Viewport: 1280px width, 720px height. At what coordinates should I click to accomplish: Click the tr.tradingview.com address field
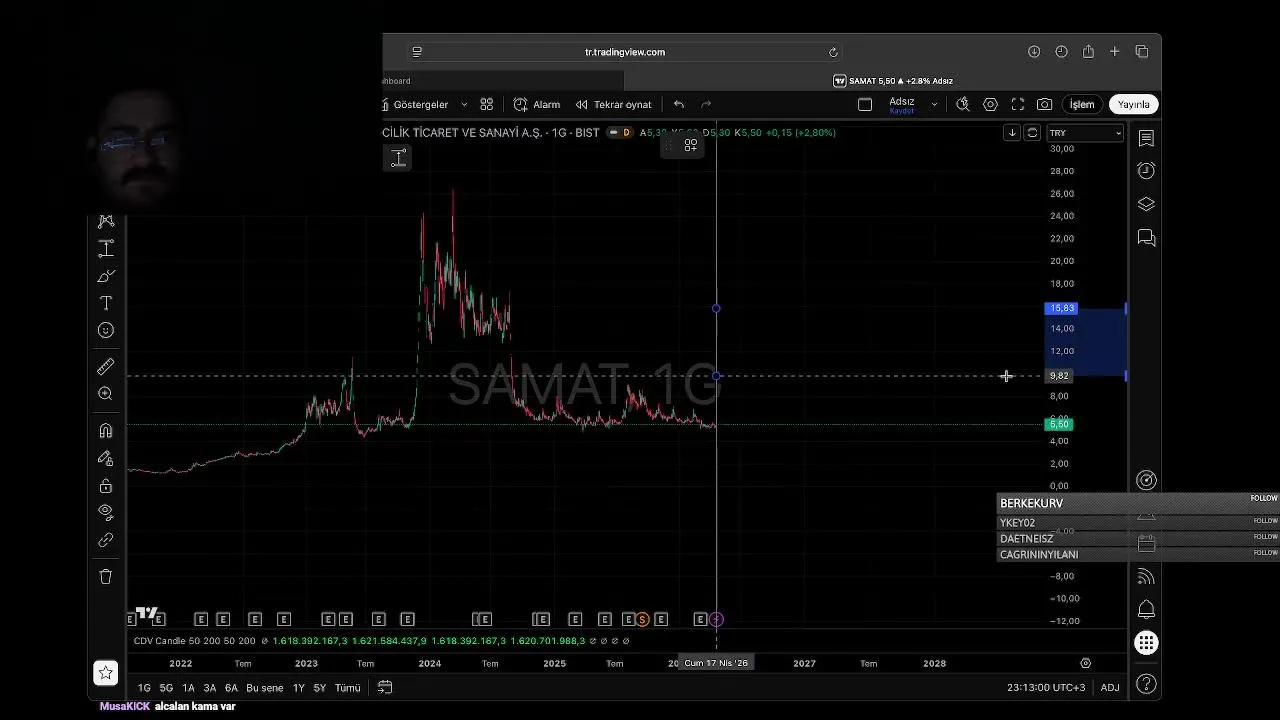(625, 52)
